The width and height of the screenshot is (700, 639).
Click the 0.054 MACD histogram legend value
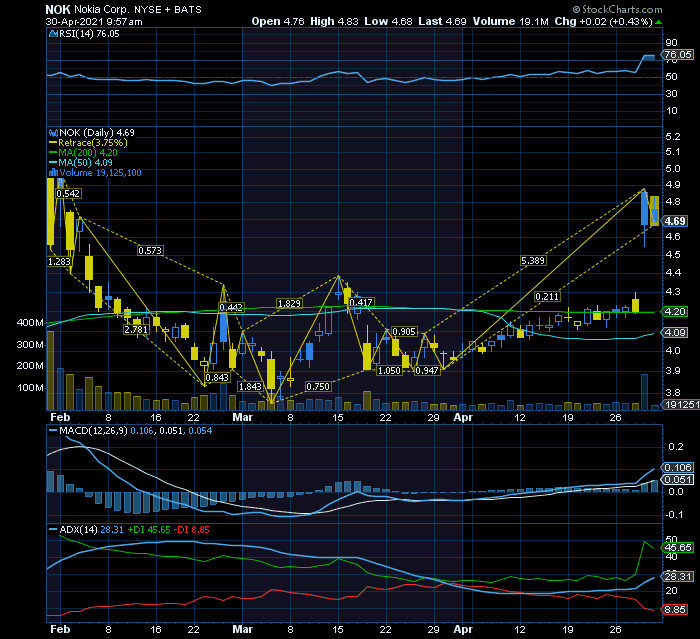[x=200, y=431]
